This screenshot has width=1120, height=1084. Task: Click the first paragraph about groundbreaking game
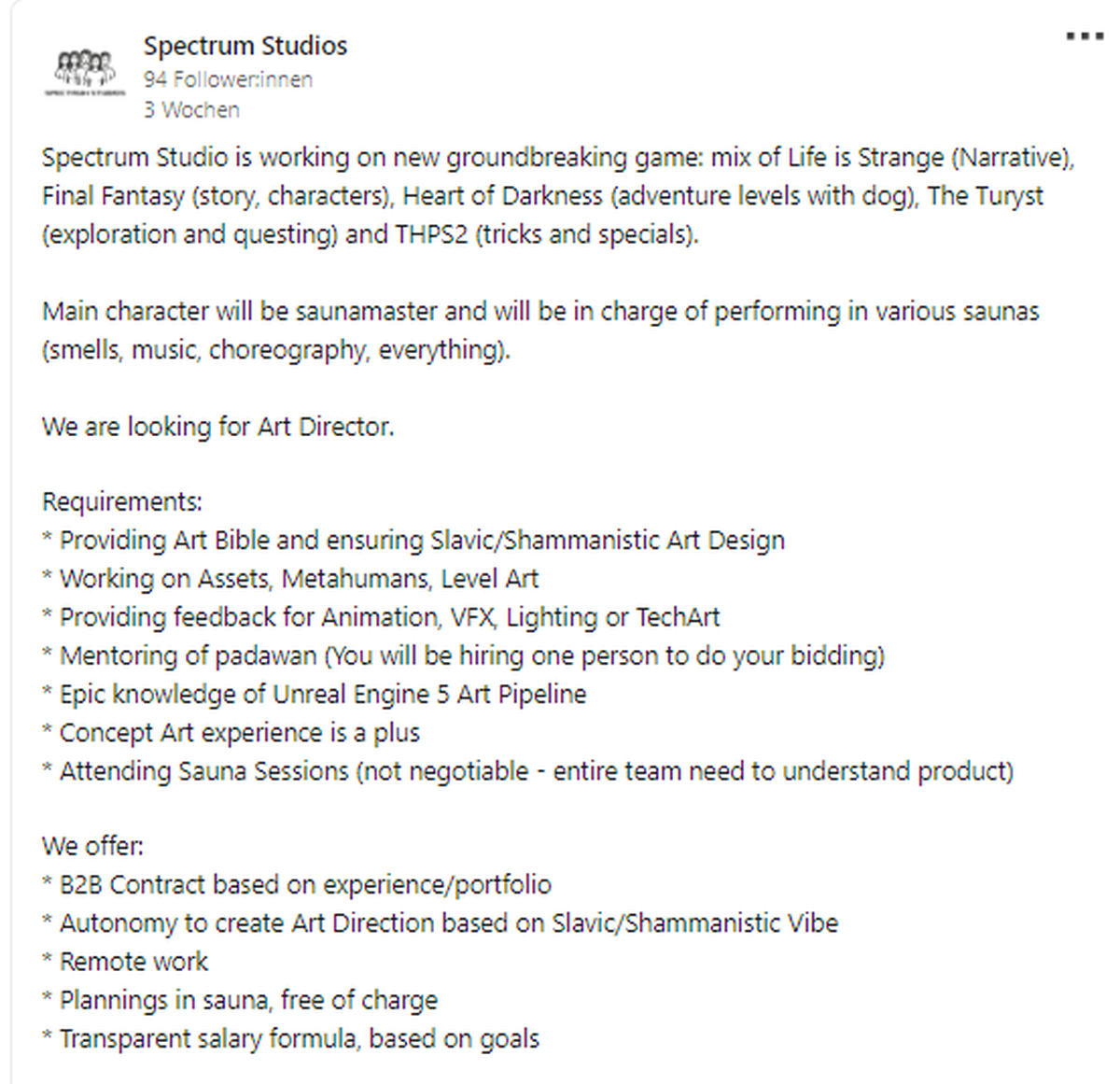558,195
